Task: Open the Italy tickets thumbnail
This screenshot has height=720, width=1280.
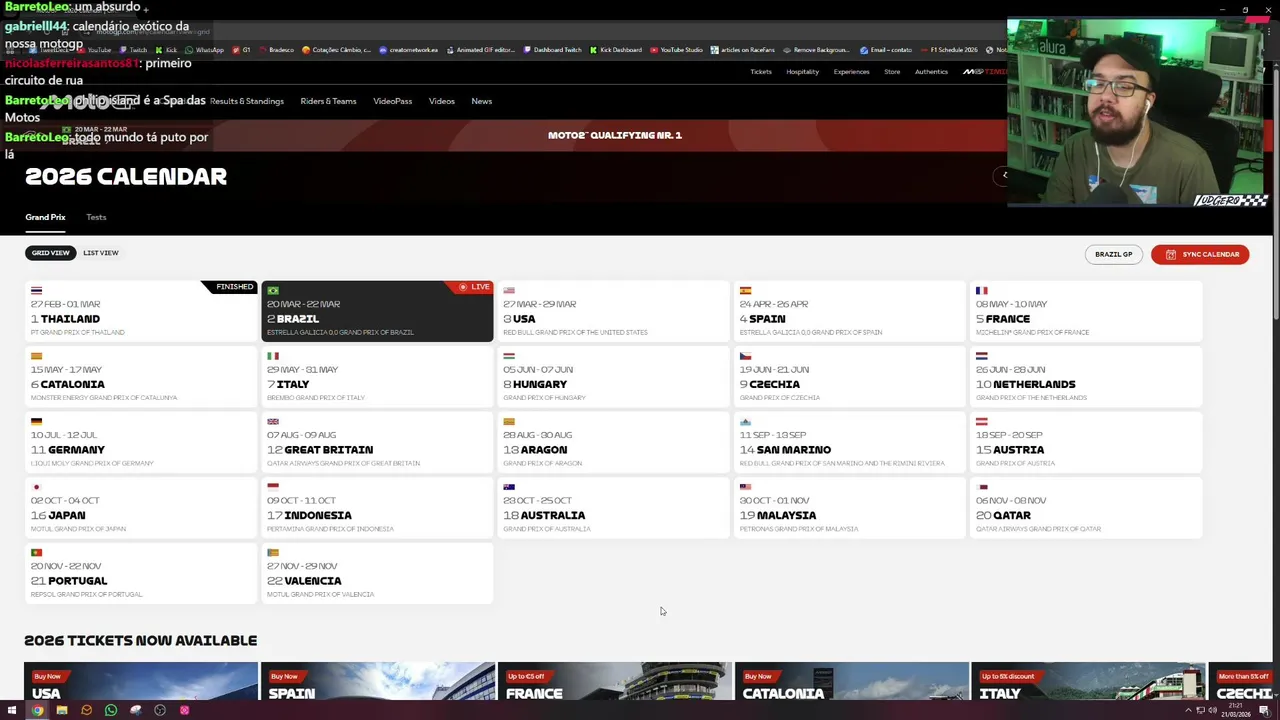Action: point(1087,681)
